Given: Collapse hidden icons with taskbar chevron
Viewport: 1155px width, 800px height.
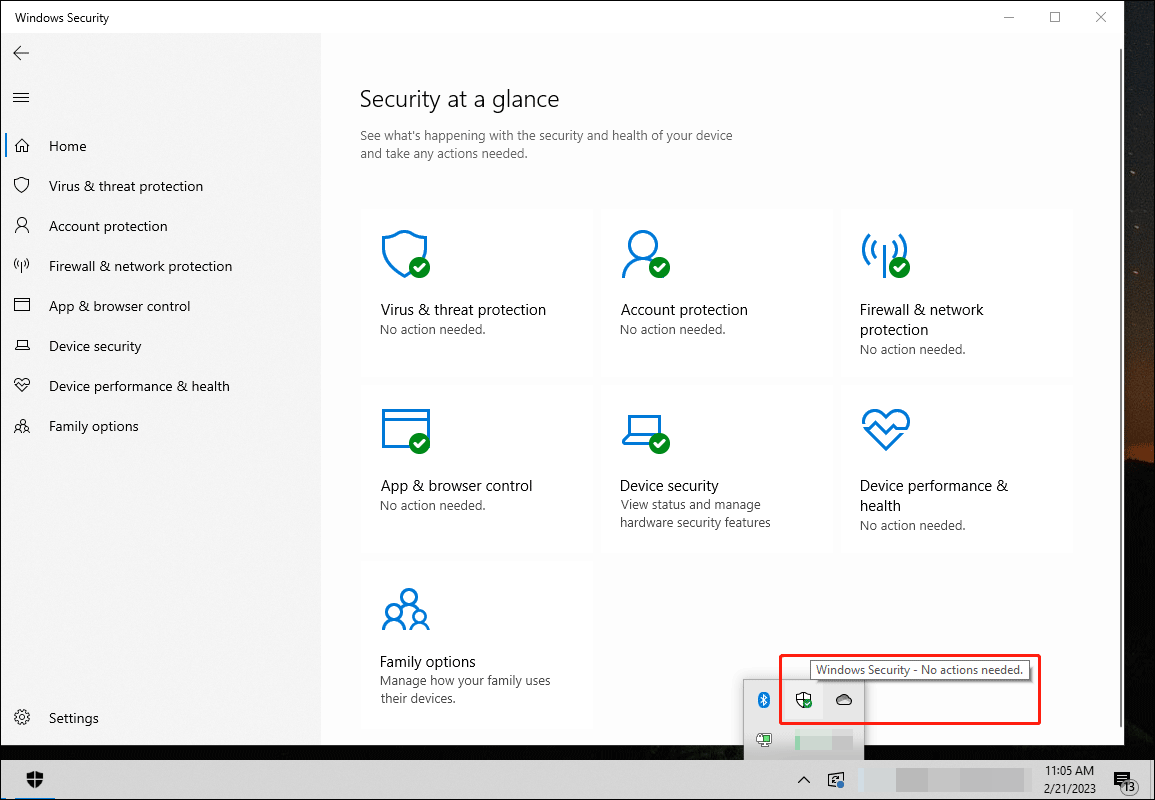Looking at the screenshot, I should point(804,779).
